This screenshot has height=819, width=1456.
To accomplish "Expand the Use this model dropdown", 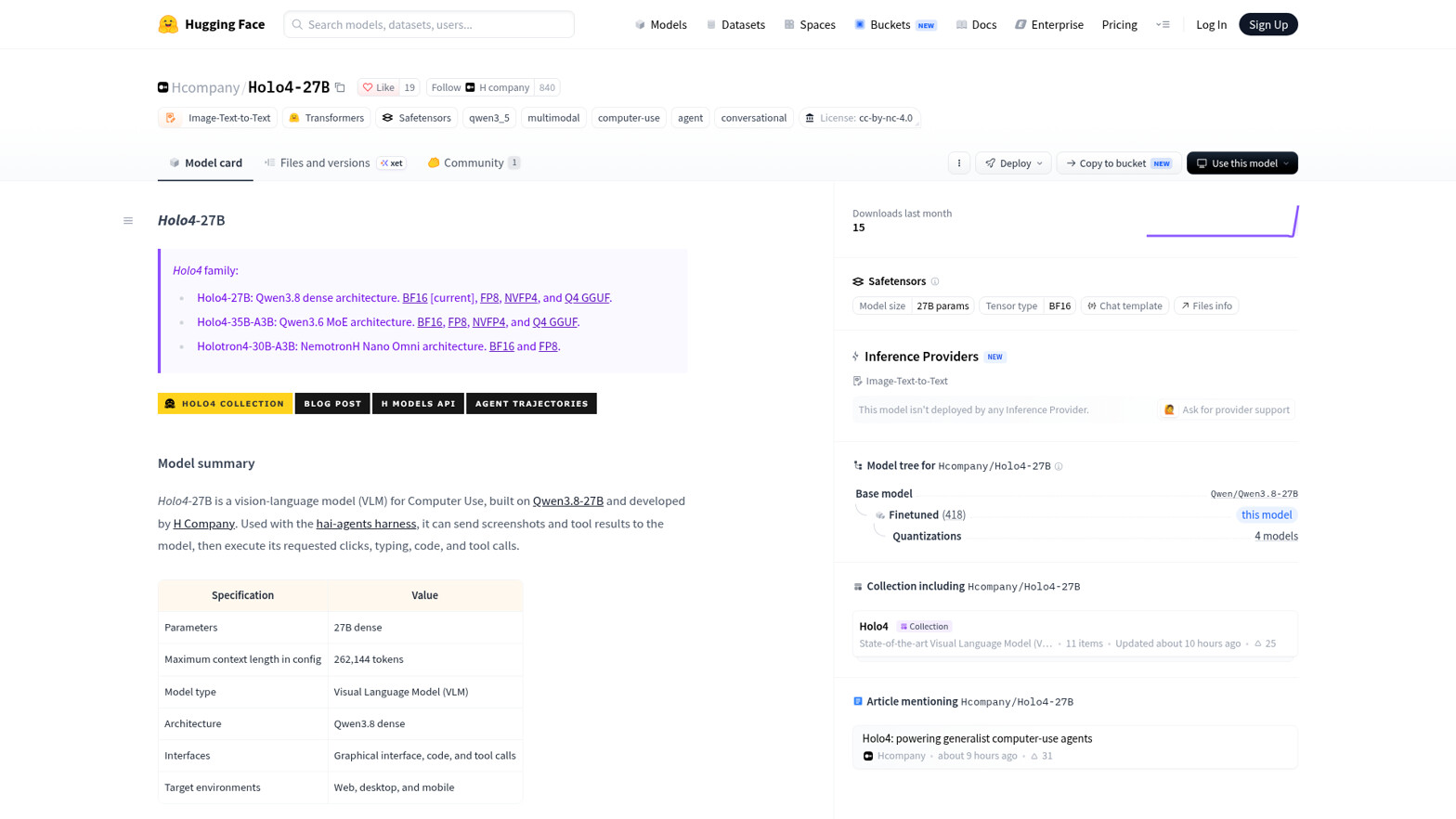I will point(1241,163).
